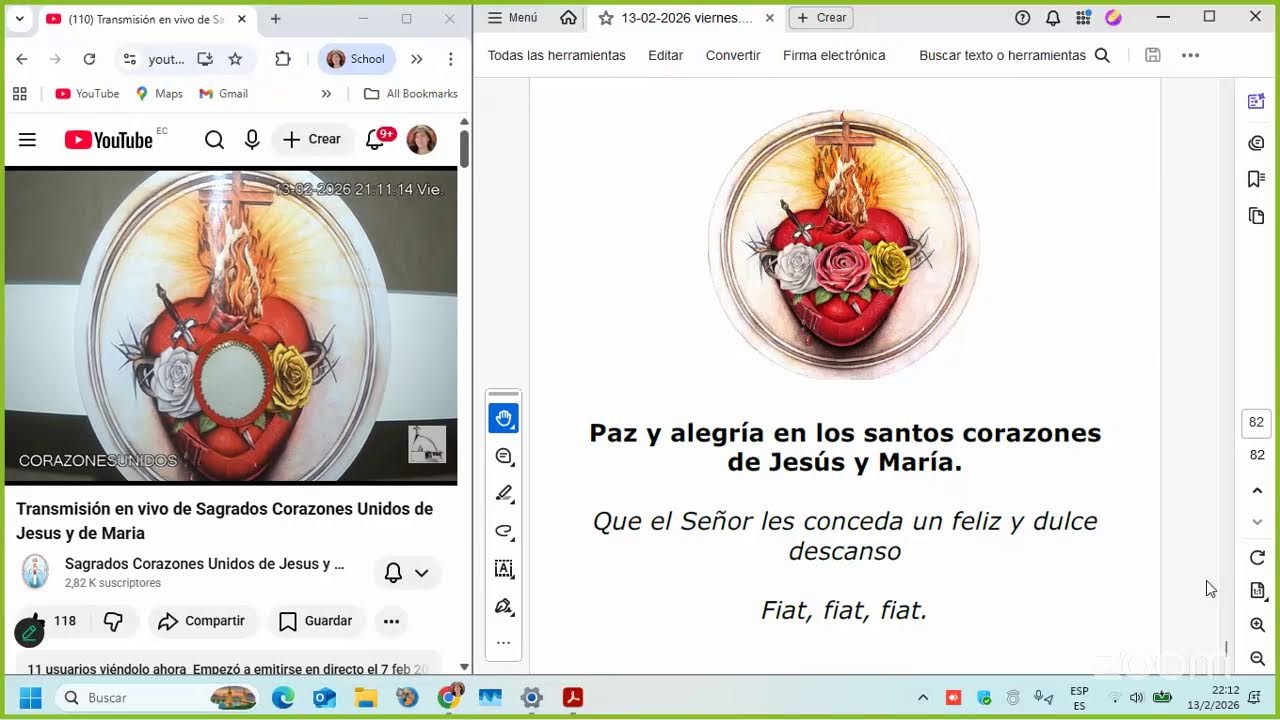Open the Gmail bookmark
Image resolution: width=1280 pixels, height=720 pixels.
pyautogui.click(x=223, y=93)
